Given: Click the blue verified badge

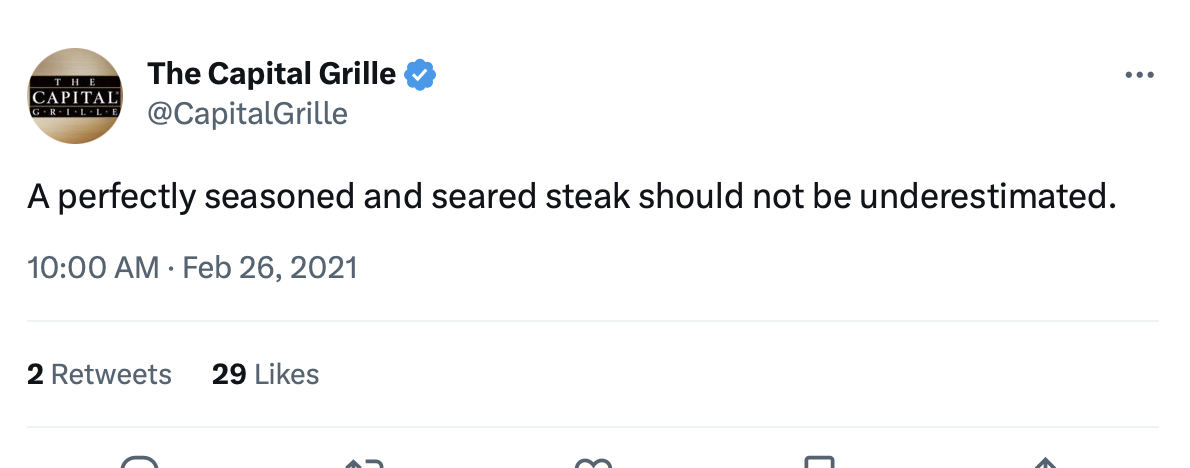Looking at the screenshot, I should point(420,74).
